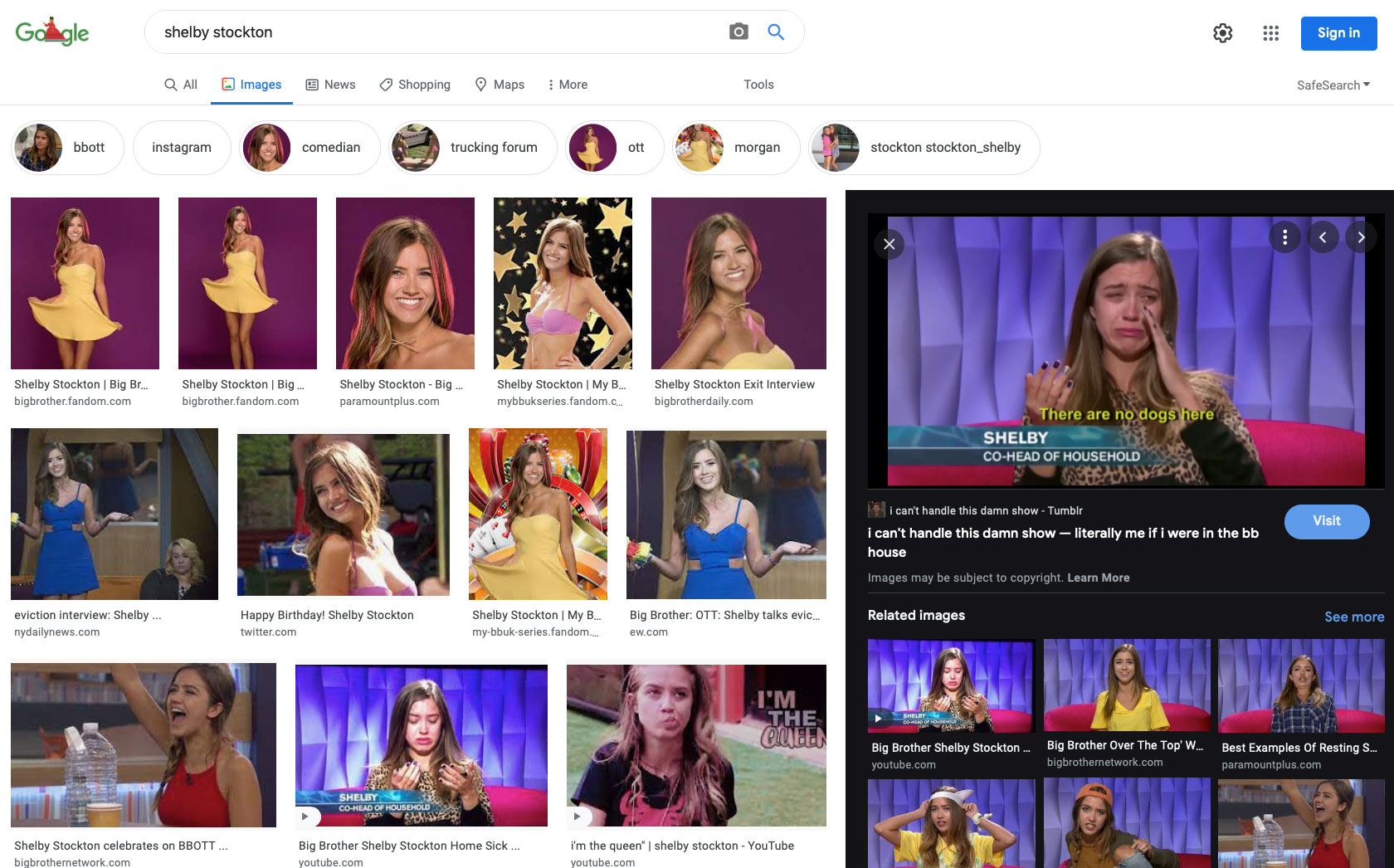Open the mybbukseries star background thumbnail
The width and height of the screenshot is (1394, 868).
click(563, 283)
